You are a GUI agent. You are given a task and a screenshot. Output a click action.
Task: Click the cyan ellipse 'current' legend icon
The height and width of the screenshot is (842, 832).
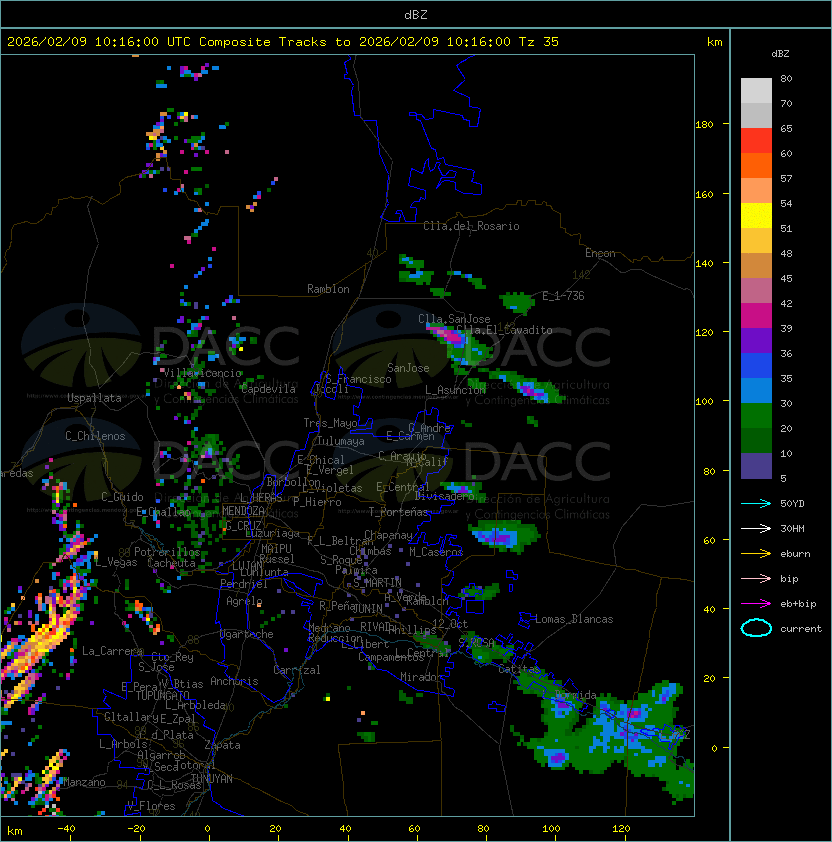click(756, 628)
